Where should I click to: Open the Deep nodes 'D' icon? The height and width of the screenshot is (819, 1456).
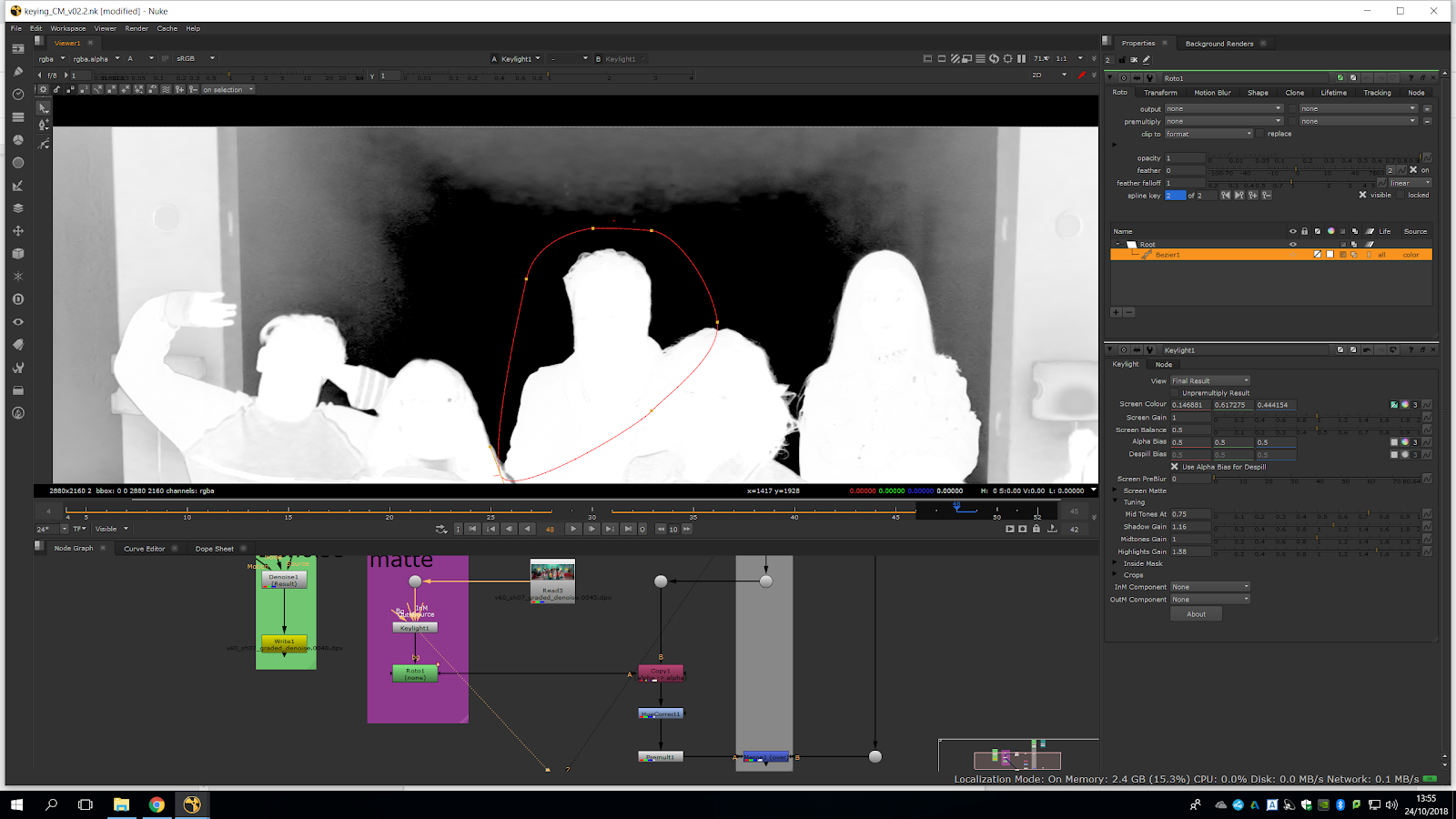tap(17, 299)
